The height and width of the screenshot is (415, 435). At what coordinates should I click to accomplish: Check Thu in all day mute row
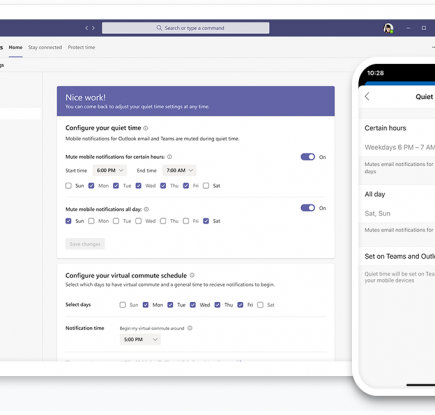pos(163,221)
